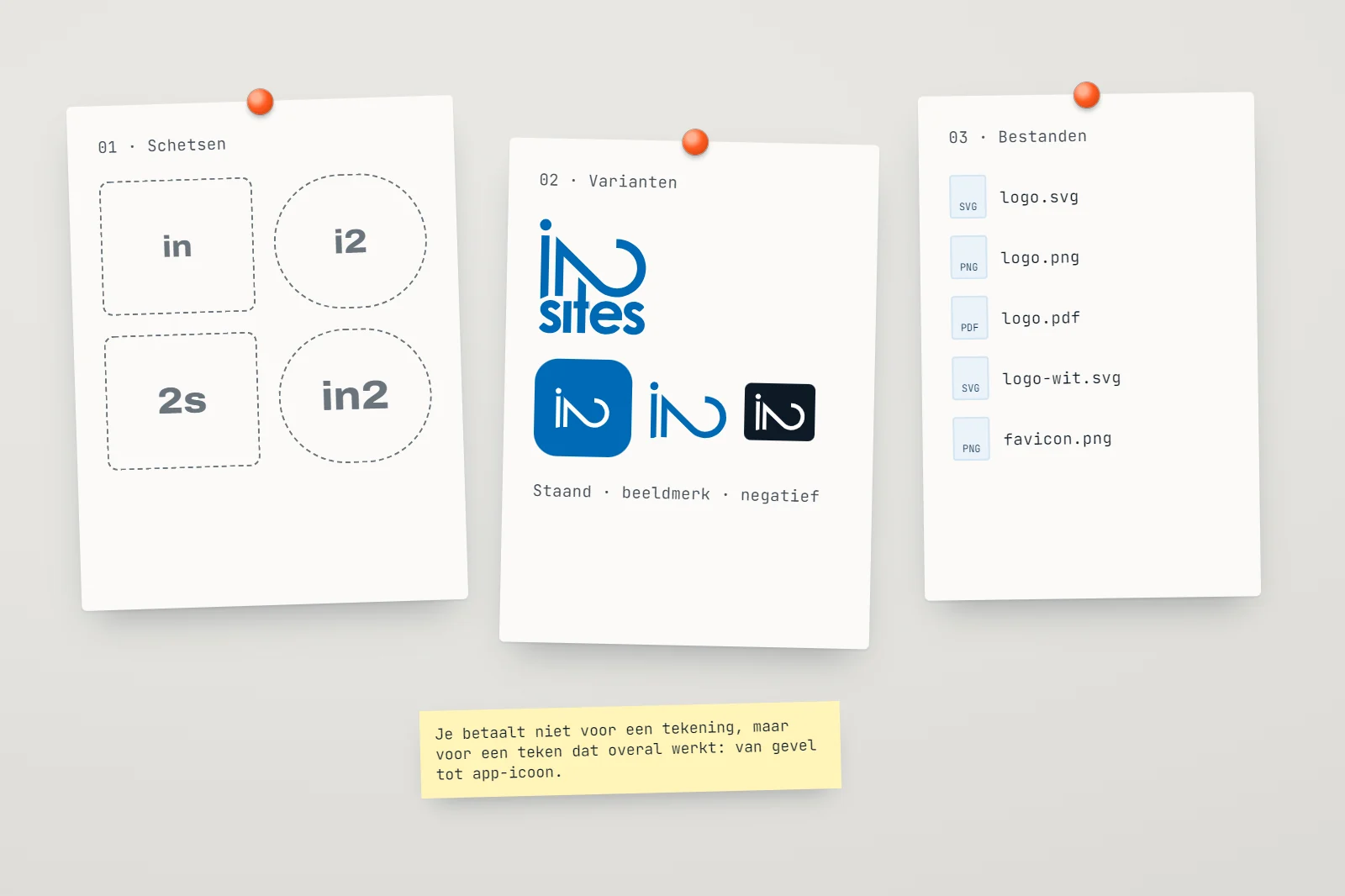Screen dimensions: 1345x896
Task: Select the 'i2' circle sketch
Action: click(x=351, y=241)
